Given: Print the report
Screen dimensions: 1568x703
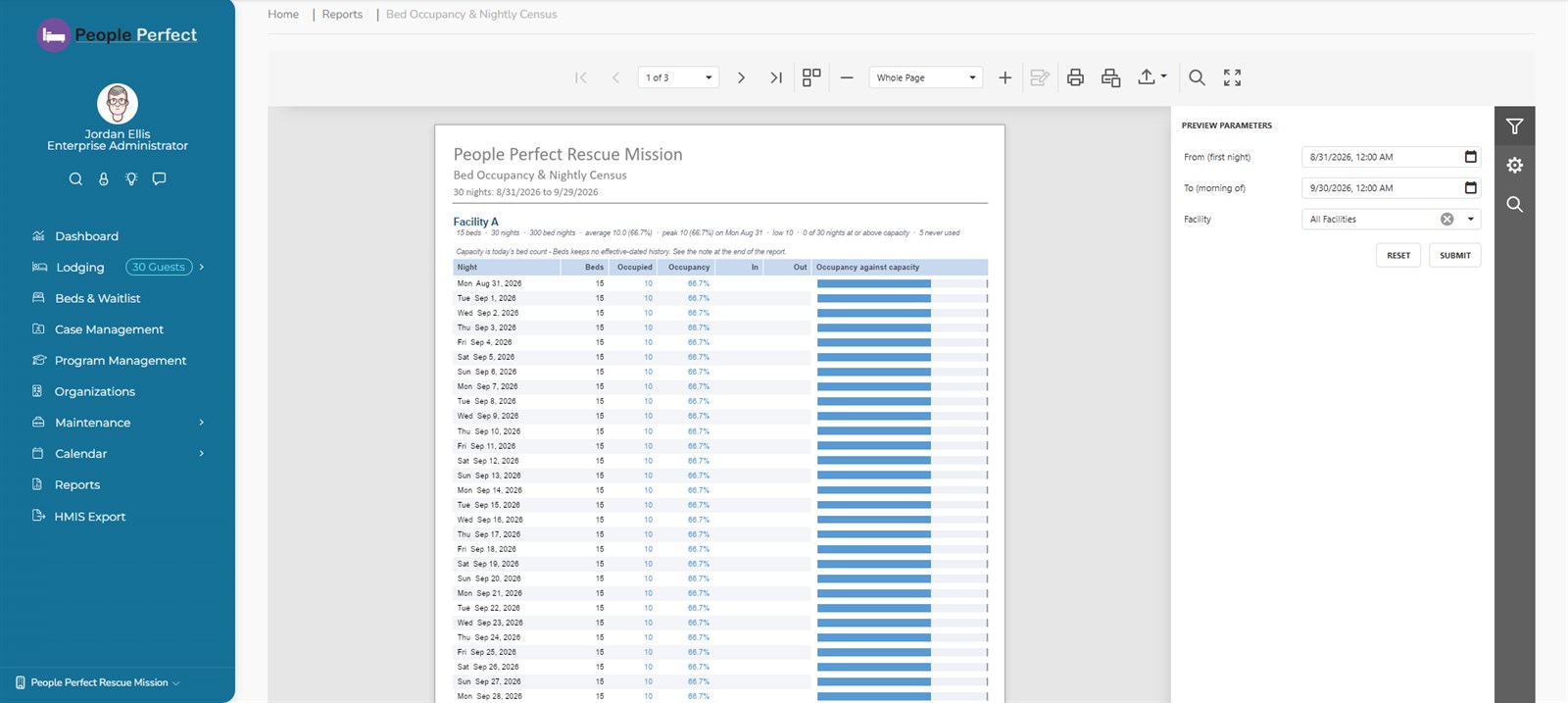Looking at the screenshot, I should point(1075,77).
